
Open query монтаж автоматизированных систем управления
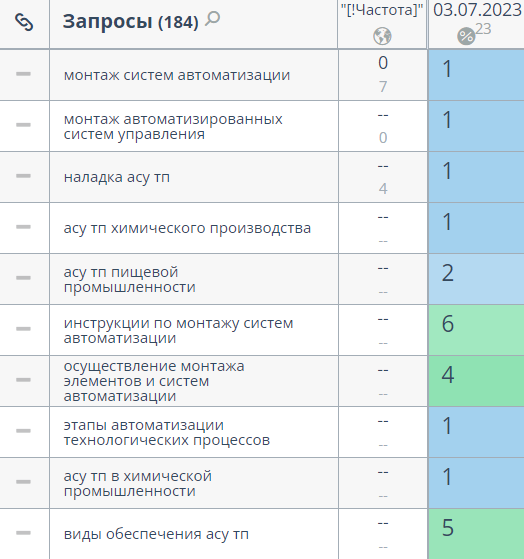(x=173, y=126)
